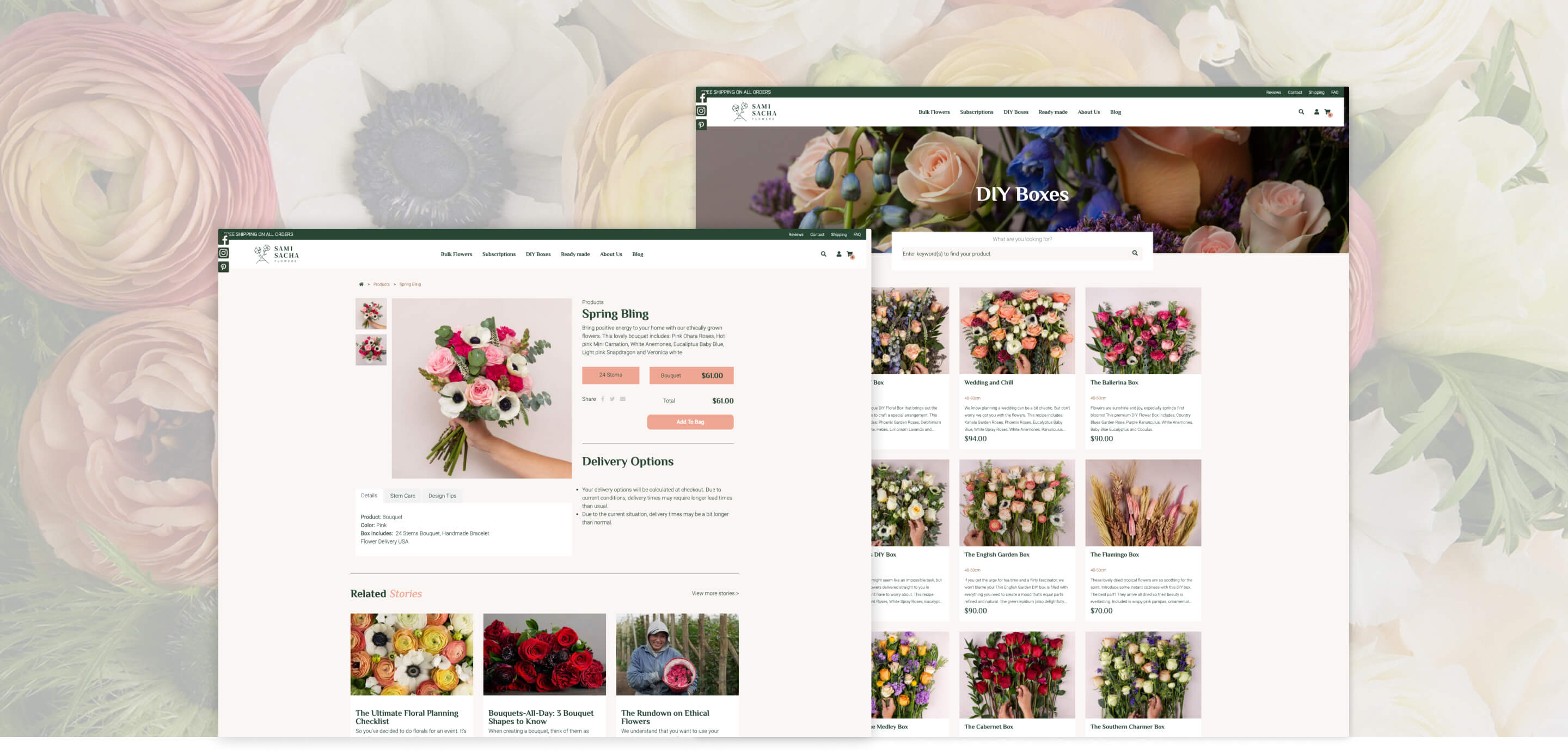Open Subscriptions menu in Spring Bling page
Screen dimensions: 1568x755
[x=499, y=254]
